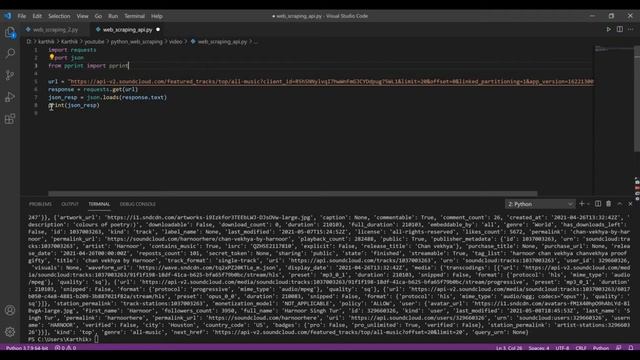Click the web_scraping_api.py breadcrumb item
The width and height of the screenshot is (640, 360).
pyautogui.click(x=219, y=42)
